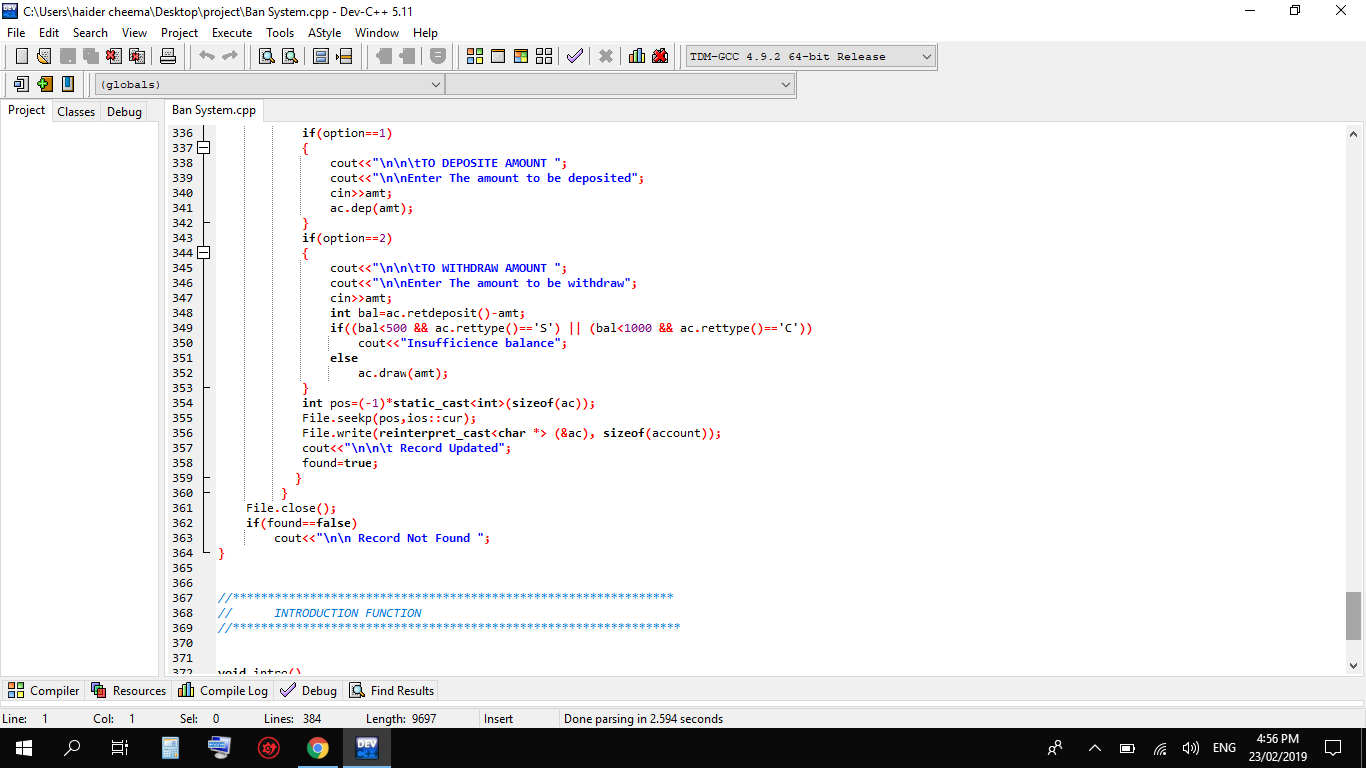
Task: Open the Compiler bottom tab
Action: (44, 690)
